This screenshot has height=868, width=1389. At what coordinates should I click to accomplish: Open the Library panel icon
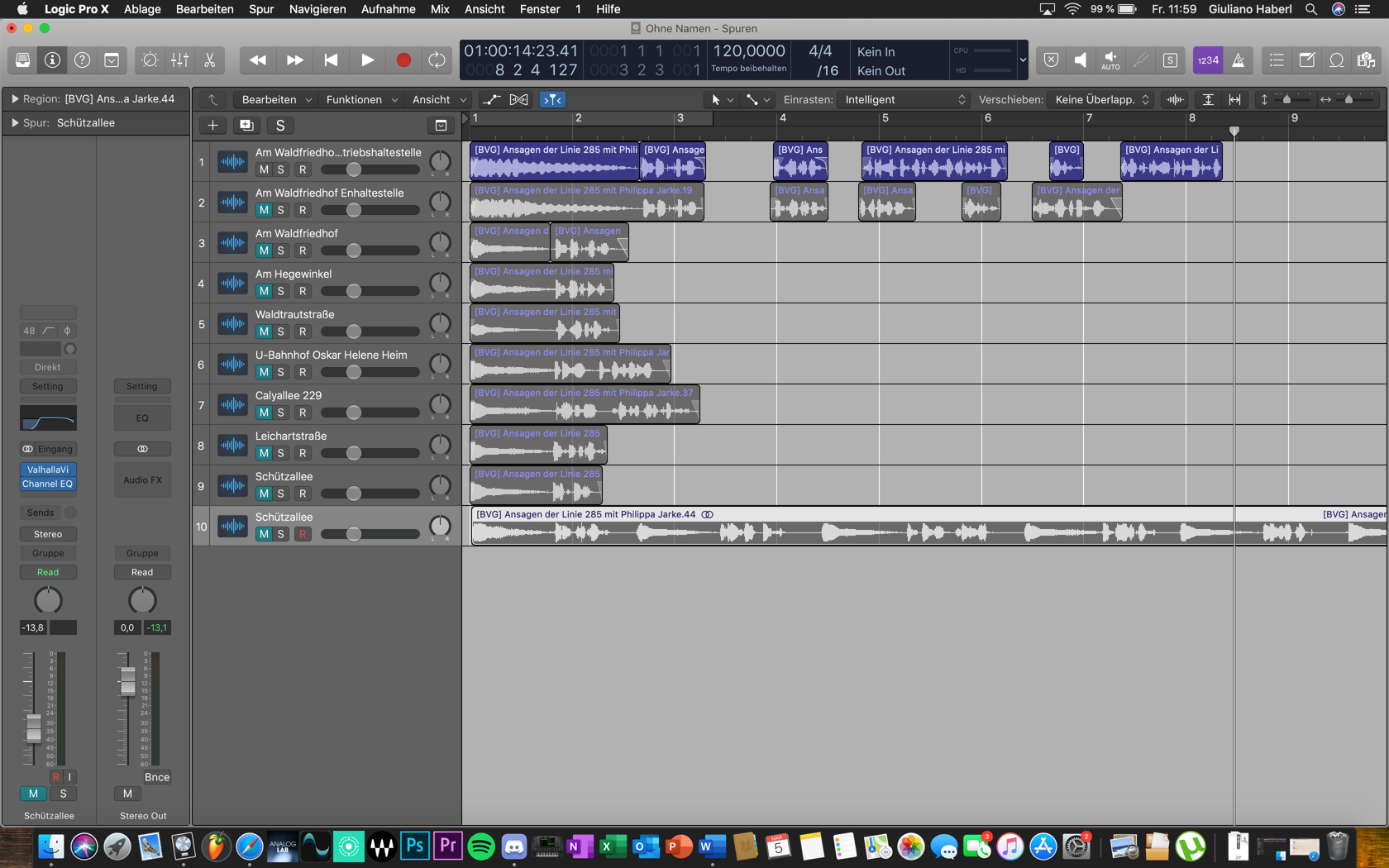[22, 60]
